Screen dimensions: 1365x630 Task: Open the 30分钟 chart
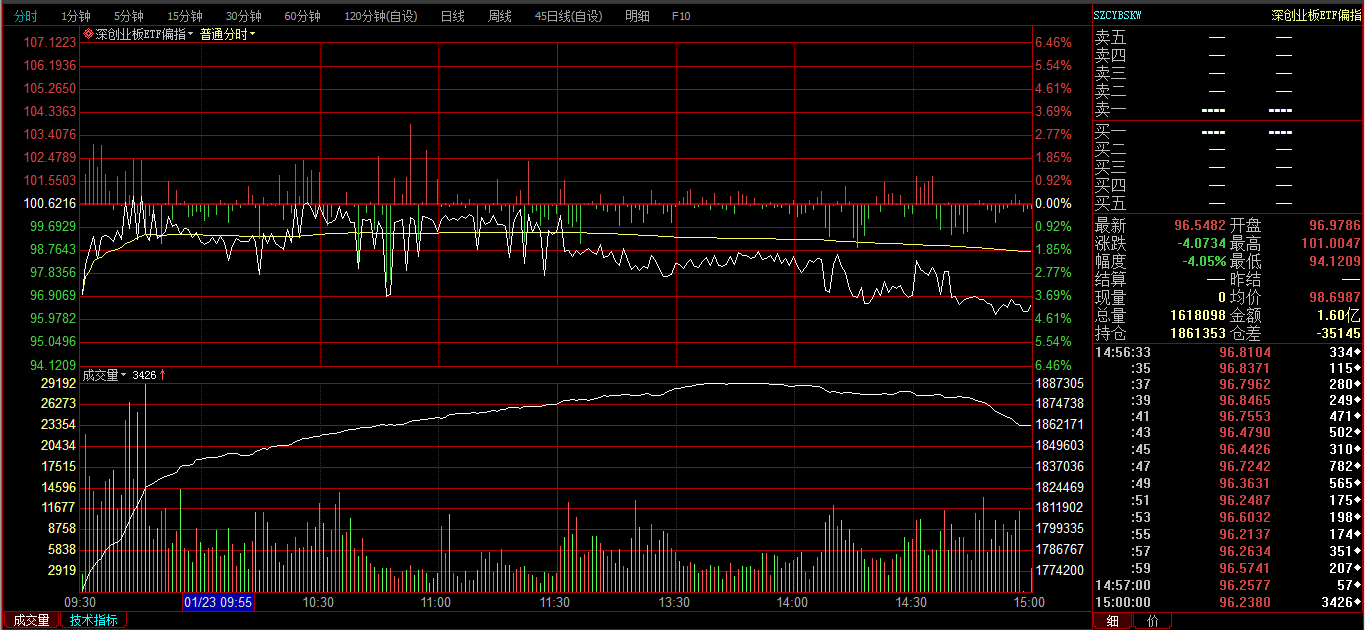point(243,16)
